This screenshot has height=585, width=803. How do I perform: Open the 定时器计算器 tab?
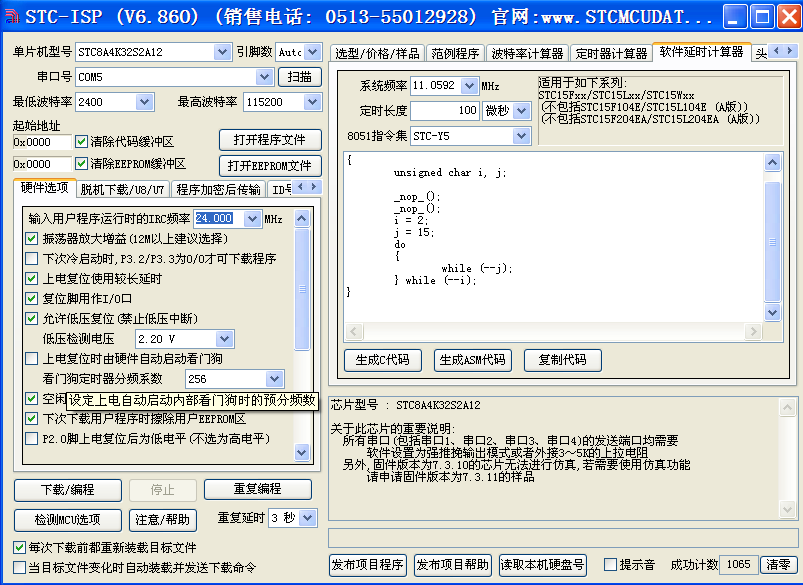click(x=611, y=53)
